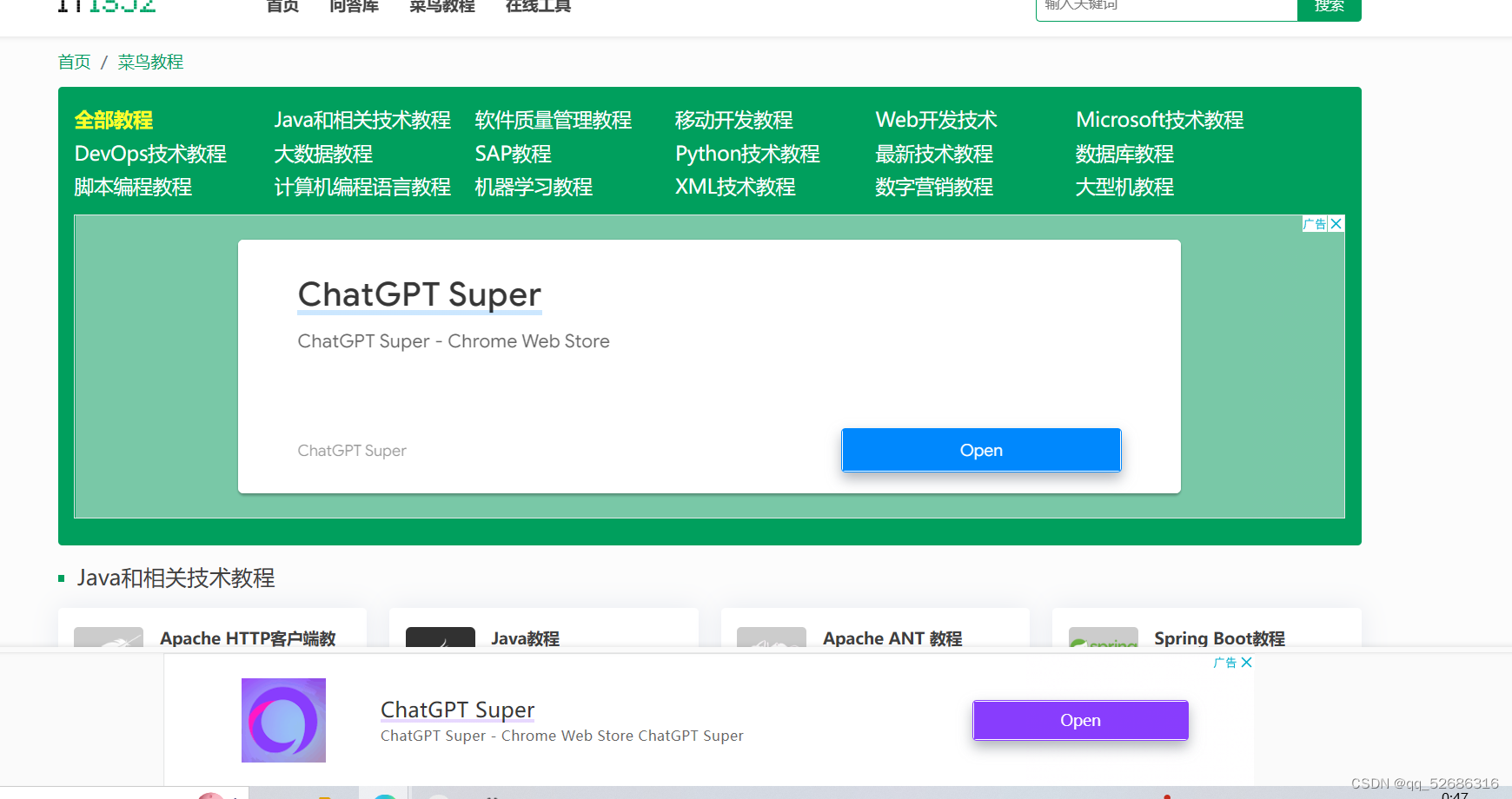Click the Apache ANT thumbnail image

[772, 637]
